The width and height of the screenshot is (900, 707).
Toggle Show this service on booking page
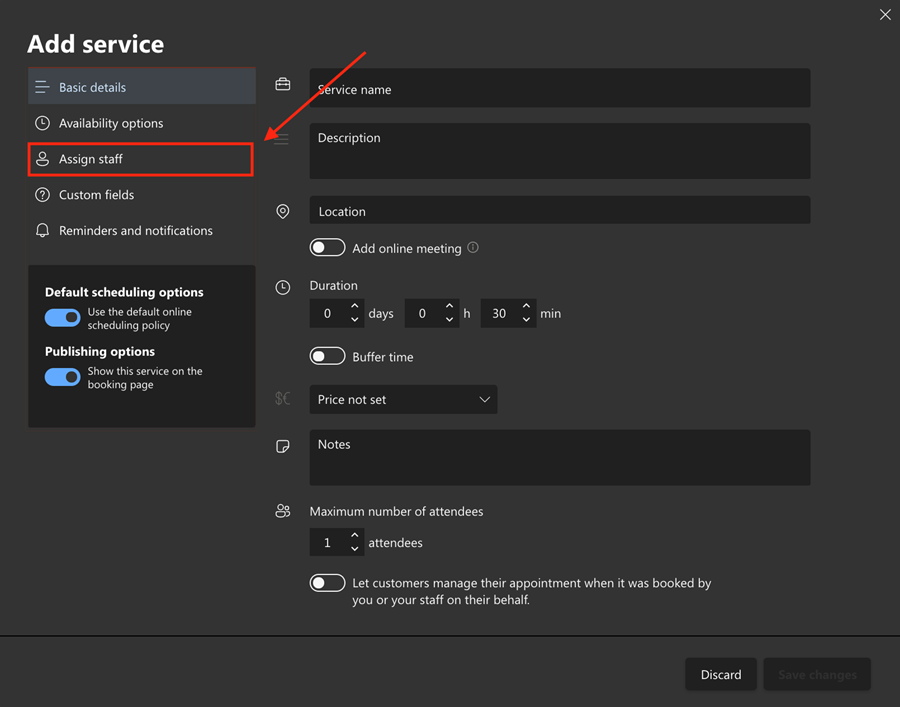coord(63,377)
